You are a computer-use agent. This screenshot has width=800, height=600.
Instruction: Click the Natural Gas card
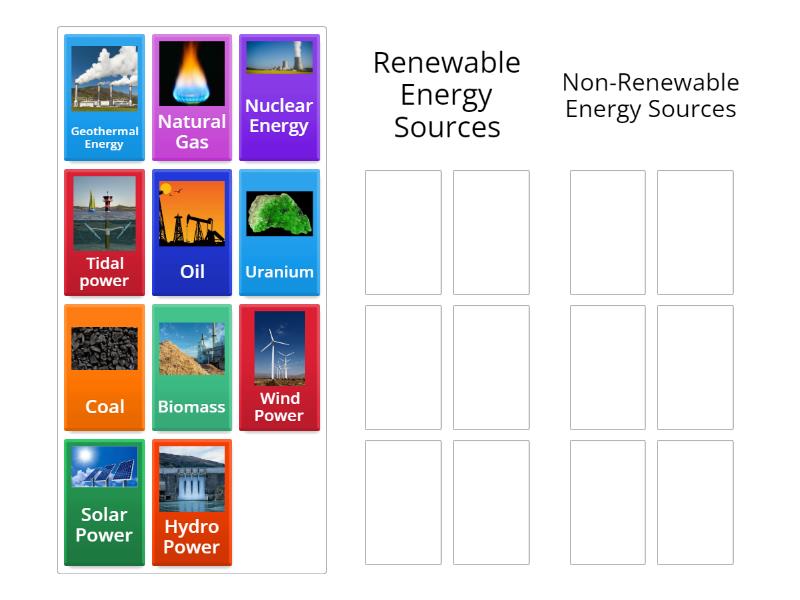[192, 96]
